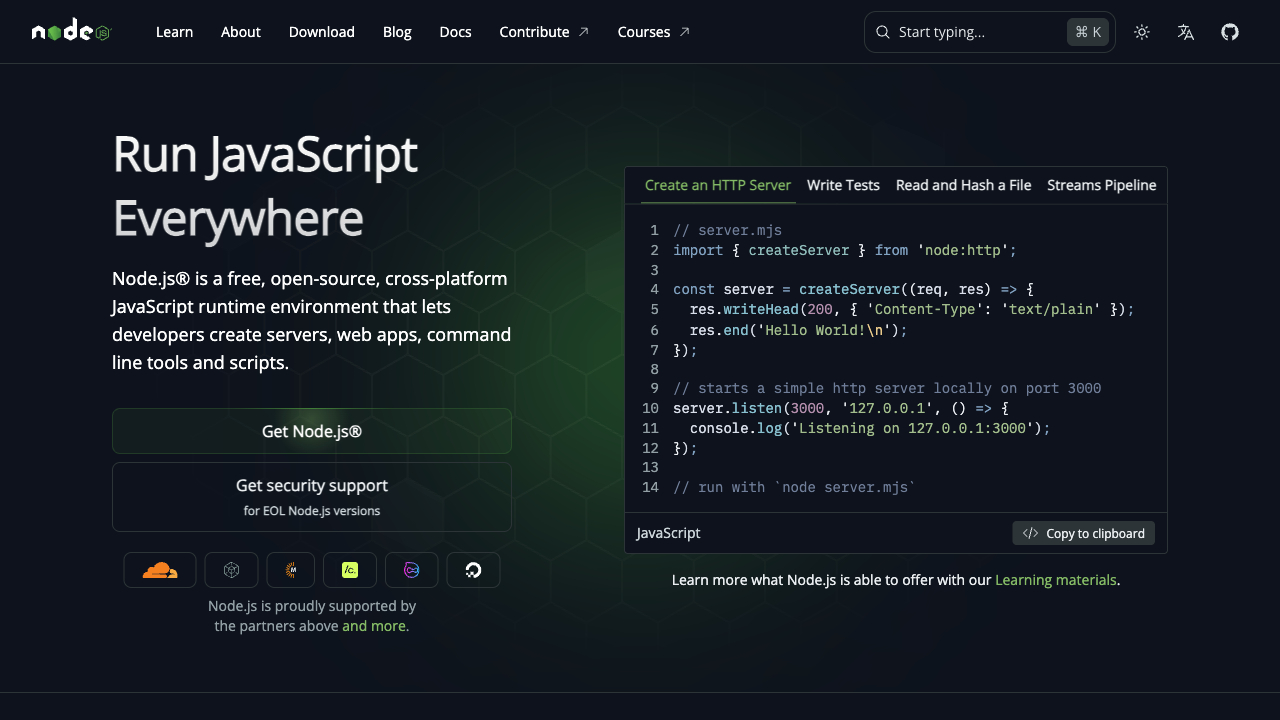Click the Node.js logo in header
The image size is (1280, 720).
(x=71, y=32)
